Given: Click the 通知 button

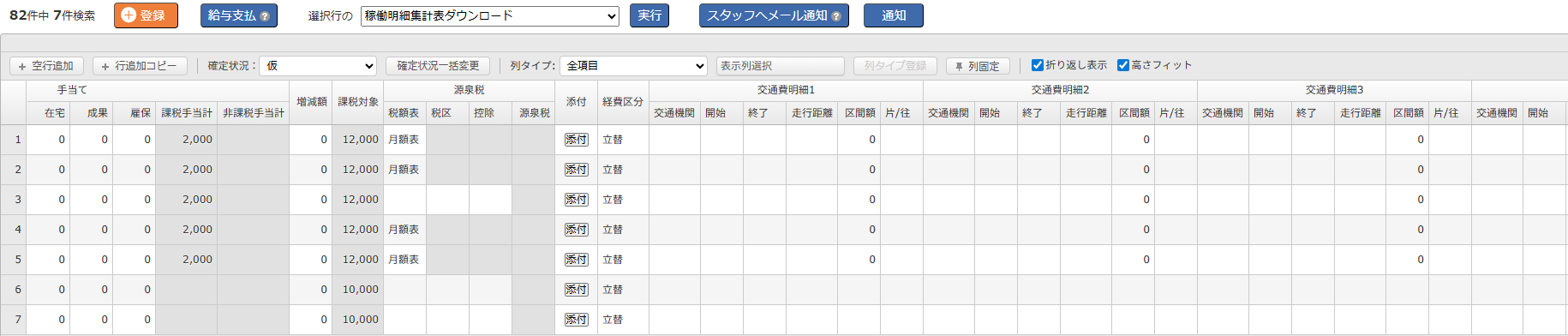Looking at the screenshot, I should tap(894, 15).
